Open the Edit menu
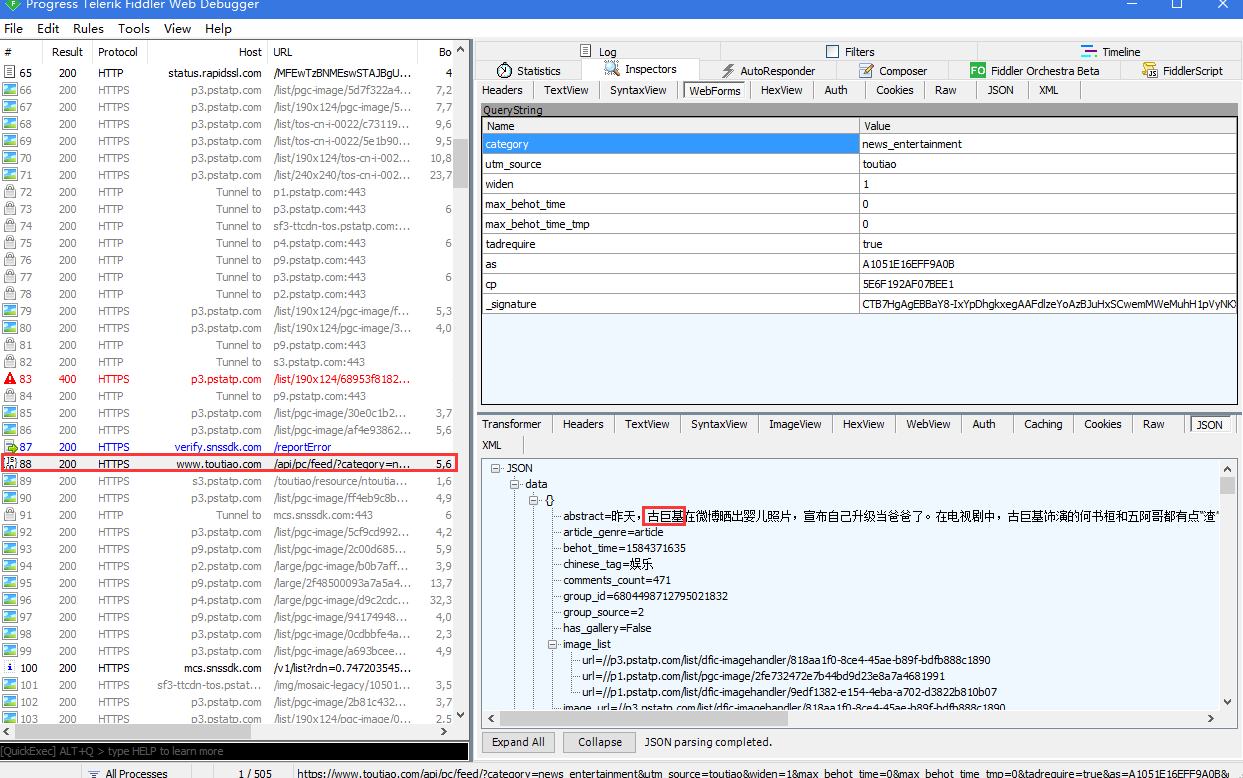The width and height of the screenshot is (1243, 778). 48,29
